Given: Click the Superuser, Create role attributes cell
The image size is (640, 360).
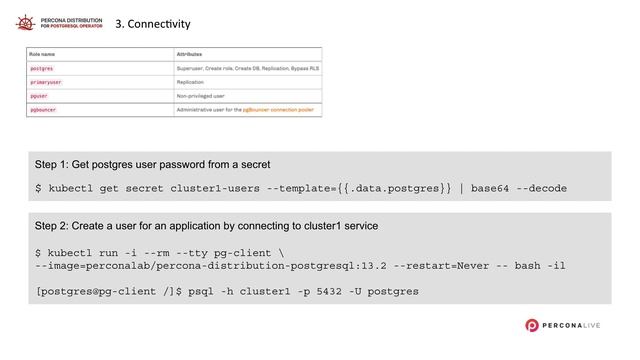Looking at the screenshot, I should pos(248,68).
